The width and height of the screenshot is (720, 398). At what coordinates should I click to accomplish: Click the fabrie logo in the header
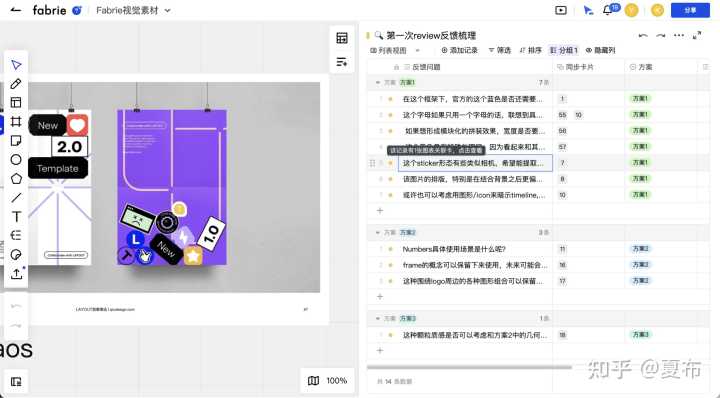[50, 10]
